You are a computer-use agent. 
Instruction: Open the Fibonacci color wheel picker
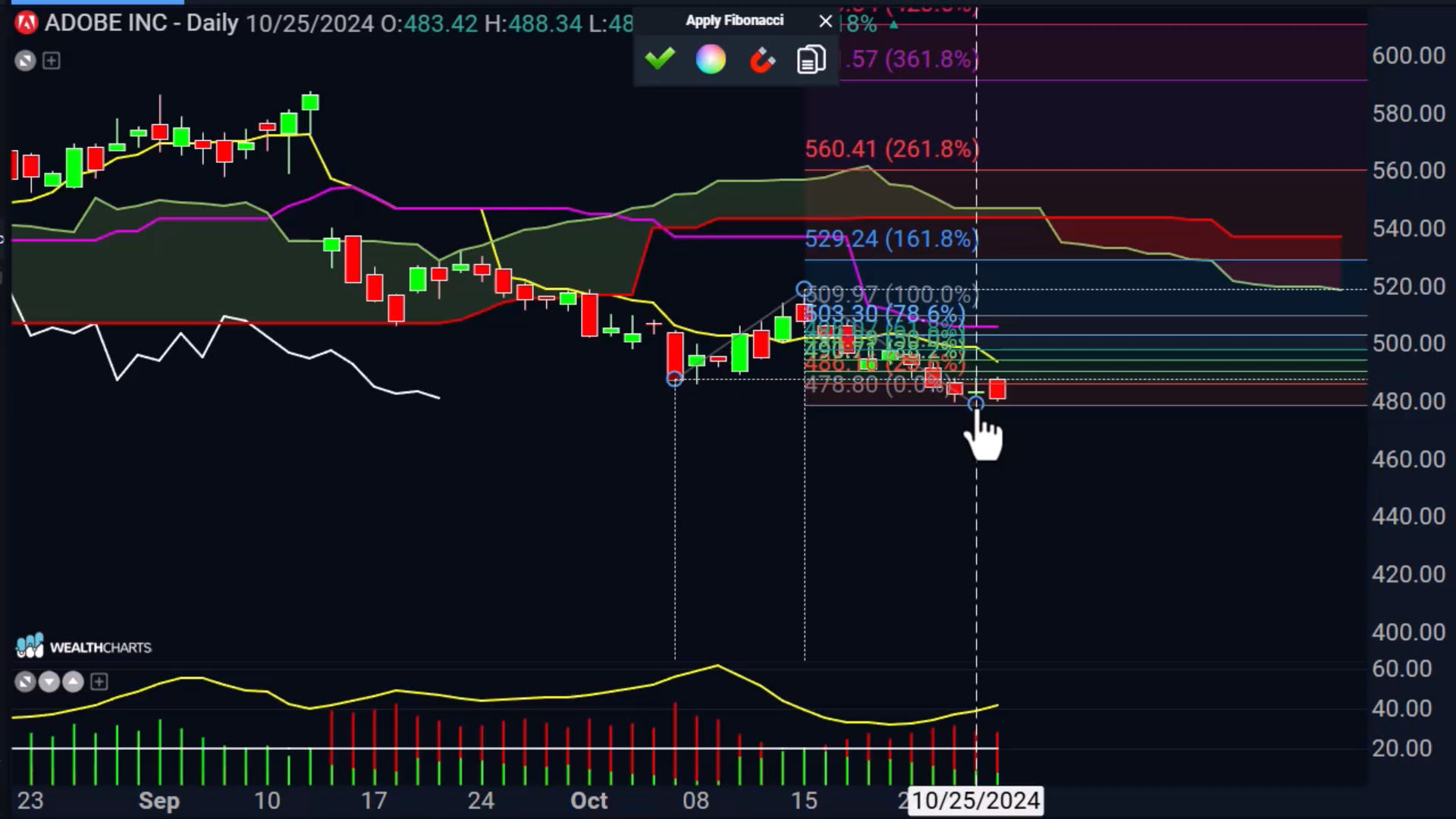711,59
